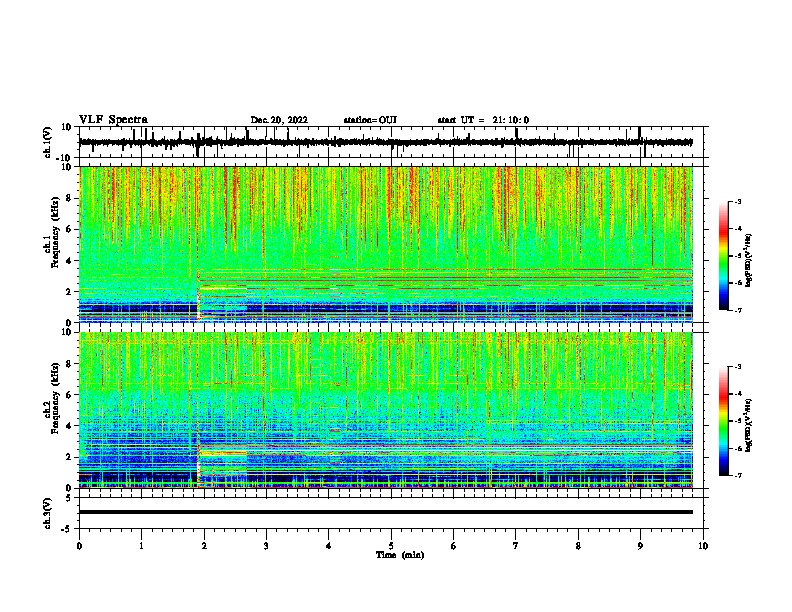Click the "-7" tick of ch.2 color bar
Viewport: 792px width, 612px height.
737,475
